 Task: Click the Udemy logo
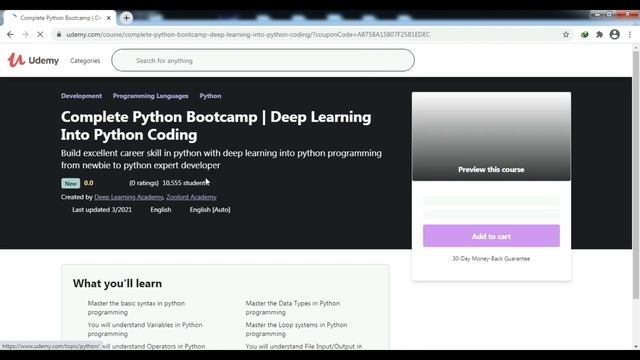coord(33,60)
